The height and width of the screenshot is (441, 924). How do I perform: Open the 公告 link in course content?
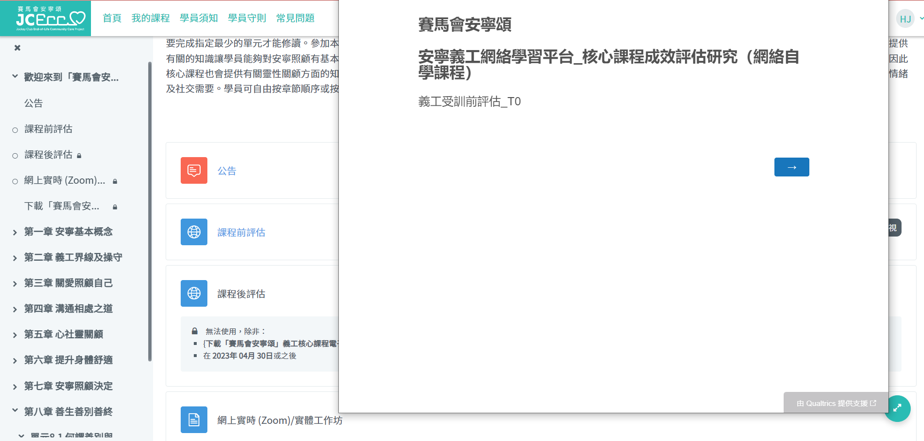(x=227, y=171)
